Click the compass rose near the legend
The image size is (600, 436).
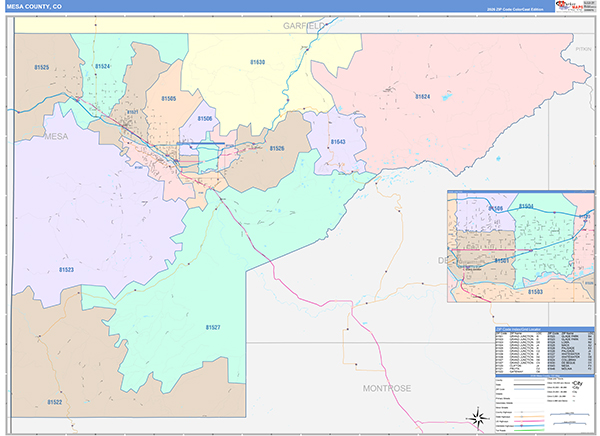click(x=478, y=418)
